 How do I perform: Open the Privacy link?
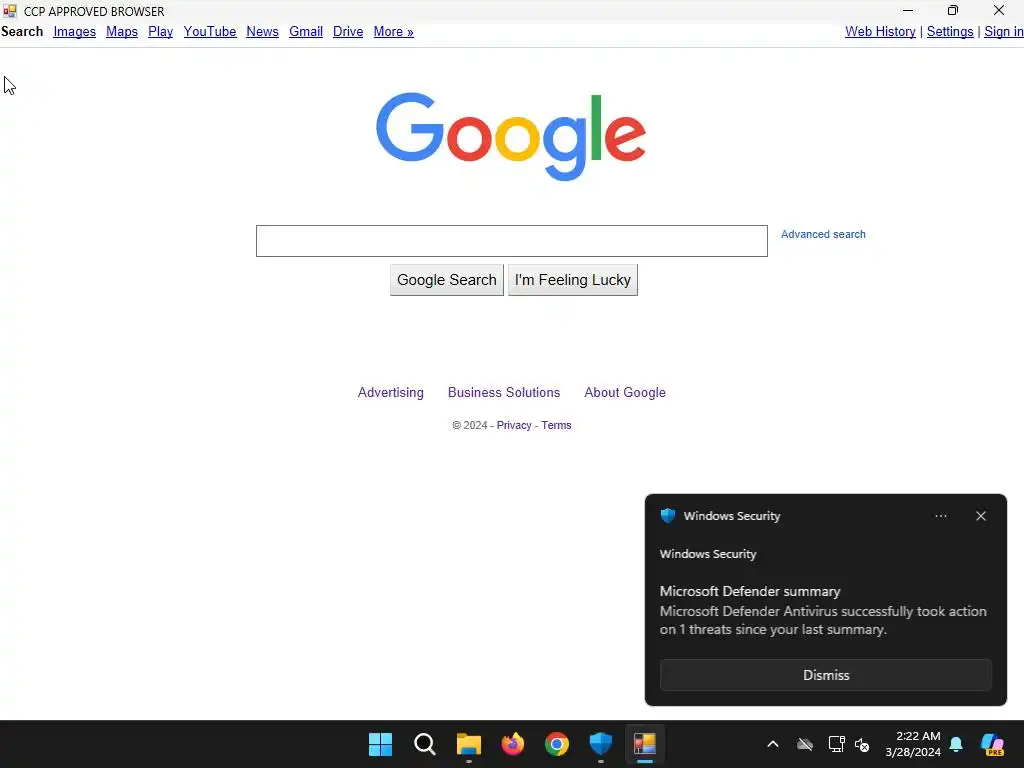tap(514, 425)
